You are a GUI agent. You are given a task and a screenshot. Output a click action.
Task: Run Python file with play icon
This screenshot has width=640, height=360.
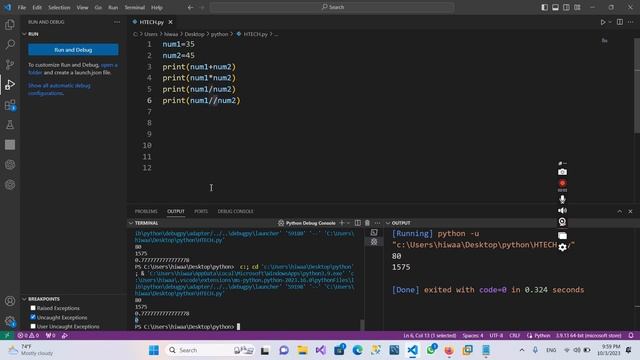click(x=603, y=22)
